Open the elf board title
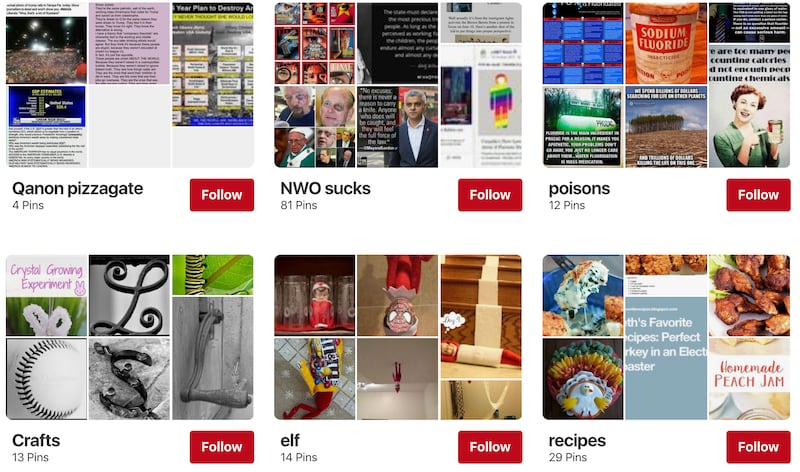 point(290,440)
